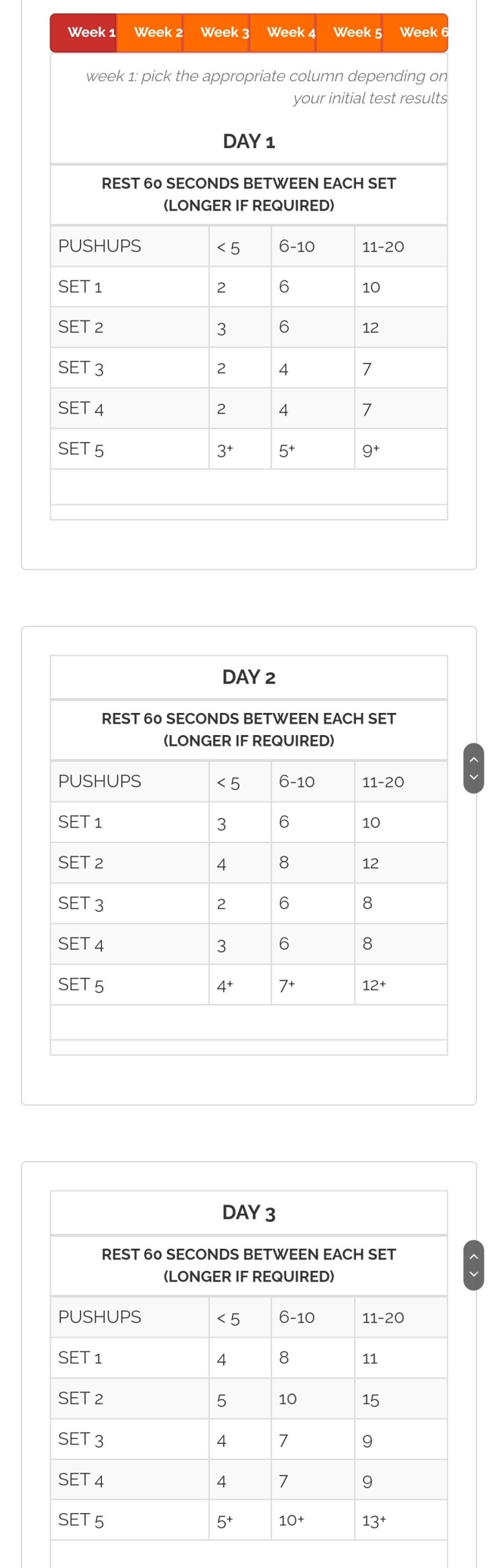Click the up chevron beside Day 3 table
498x1568 pixels.
pos(474,1256)
